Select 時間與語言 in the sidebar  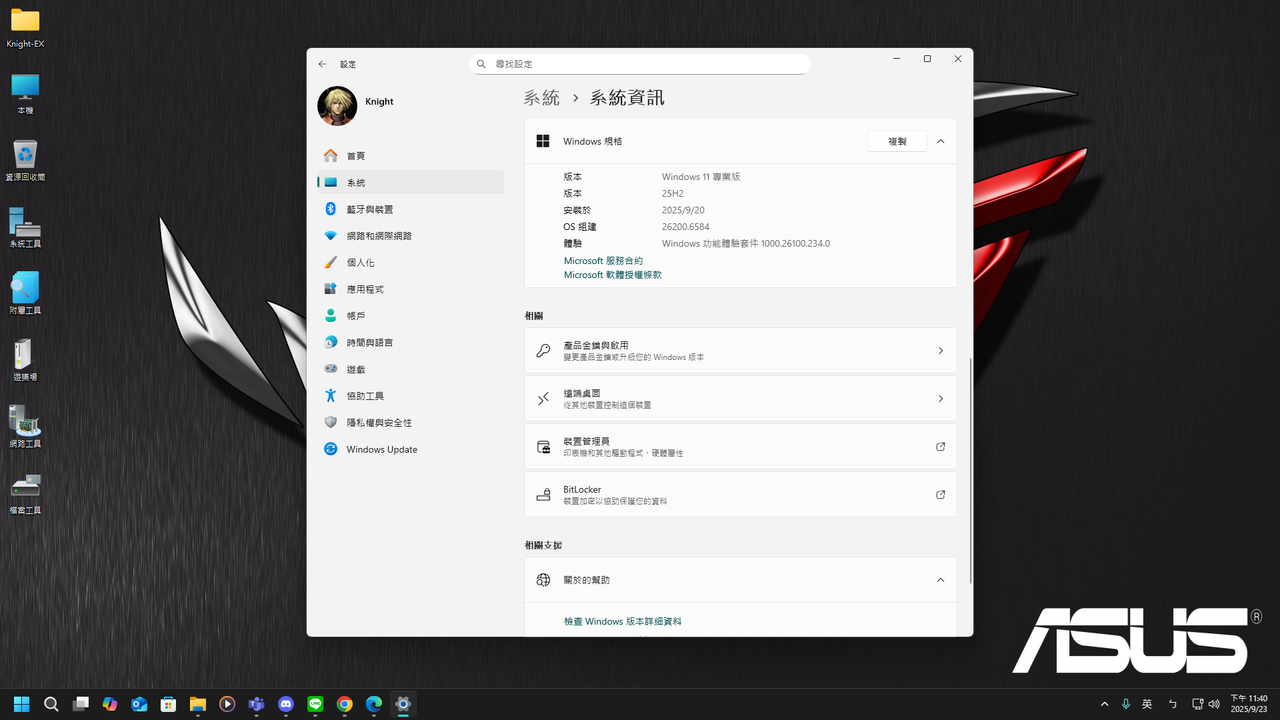[411, 342]
